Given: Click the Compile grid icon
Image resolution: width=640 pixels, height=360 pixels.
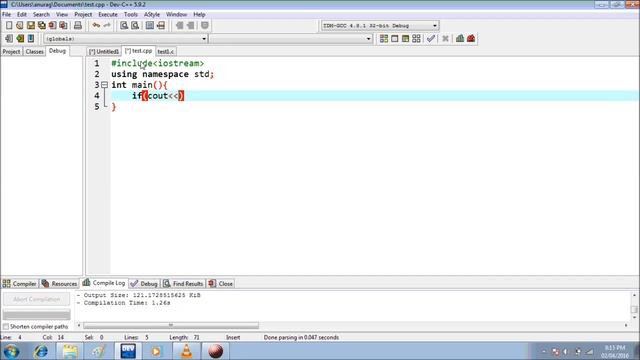Looking at the screenshot, I should coord(384,38).
